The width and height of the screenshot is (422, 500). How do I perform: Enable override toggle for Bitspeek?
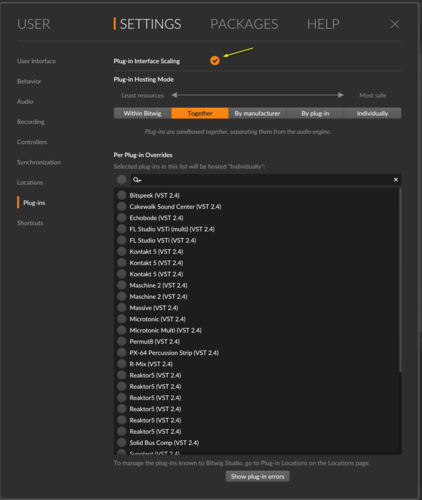pos(122,195)
